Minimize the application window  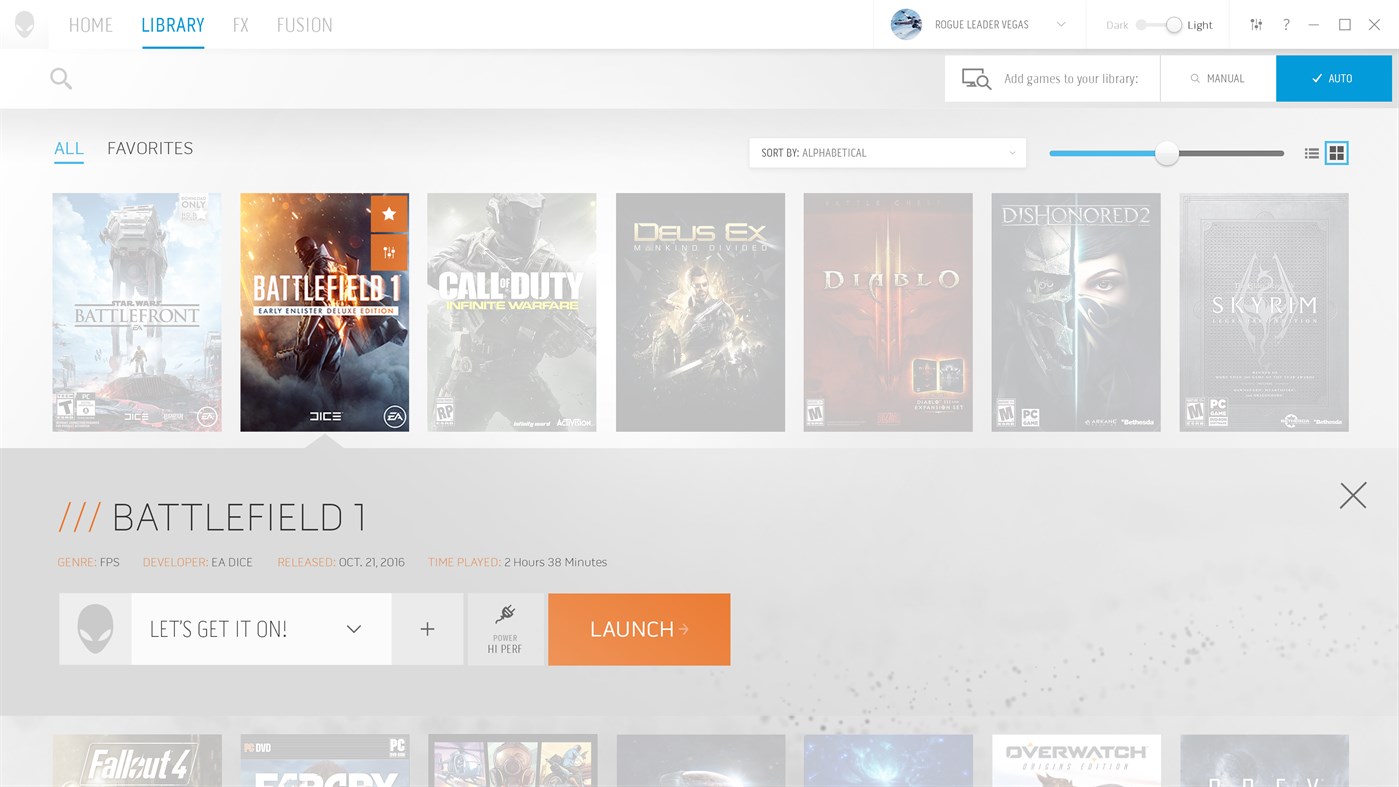pos(1314,25)
